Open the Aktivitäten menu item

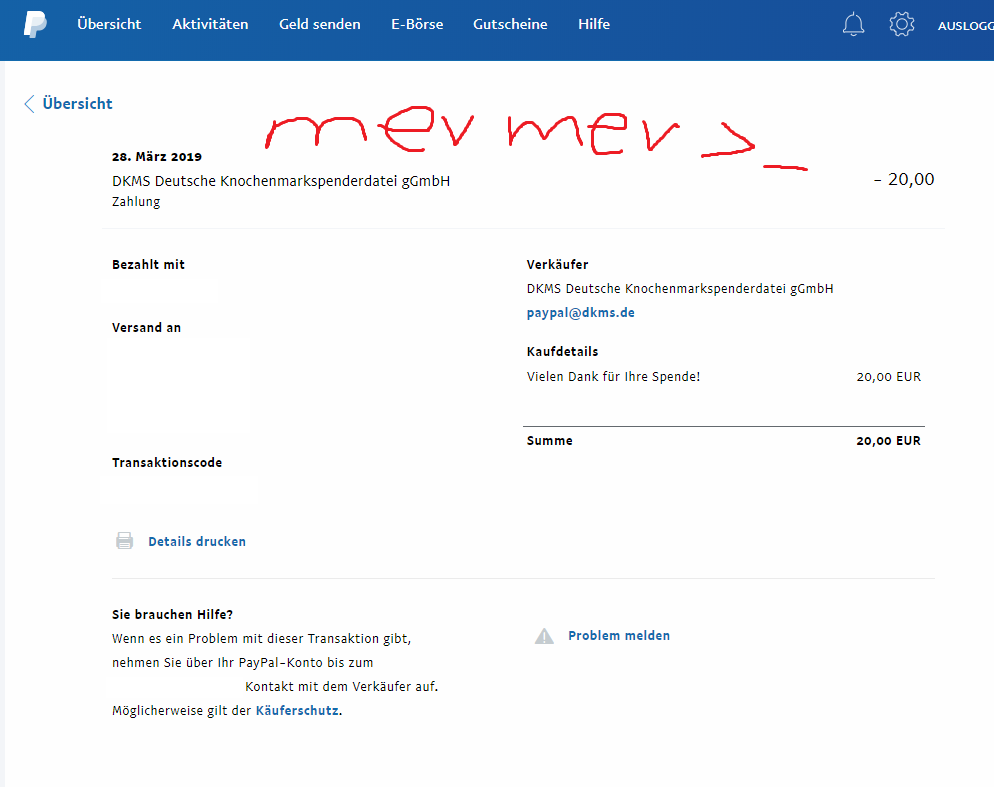[210, 24]
